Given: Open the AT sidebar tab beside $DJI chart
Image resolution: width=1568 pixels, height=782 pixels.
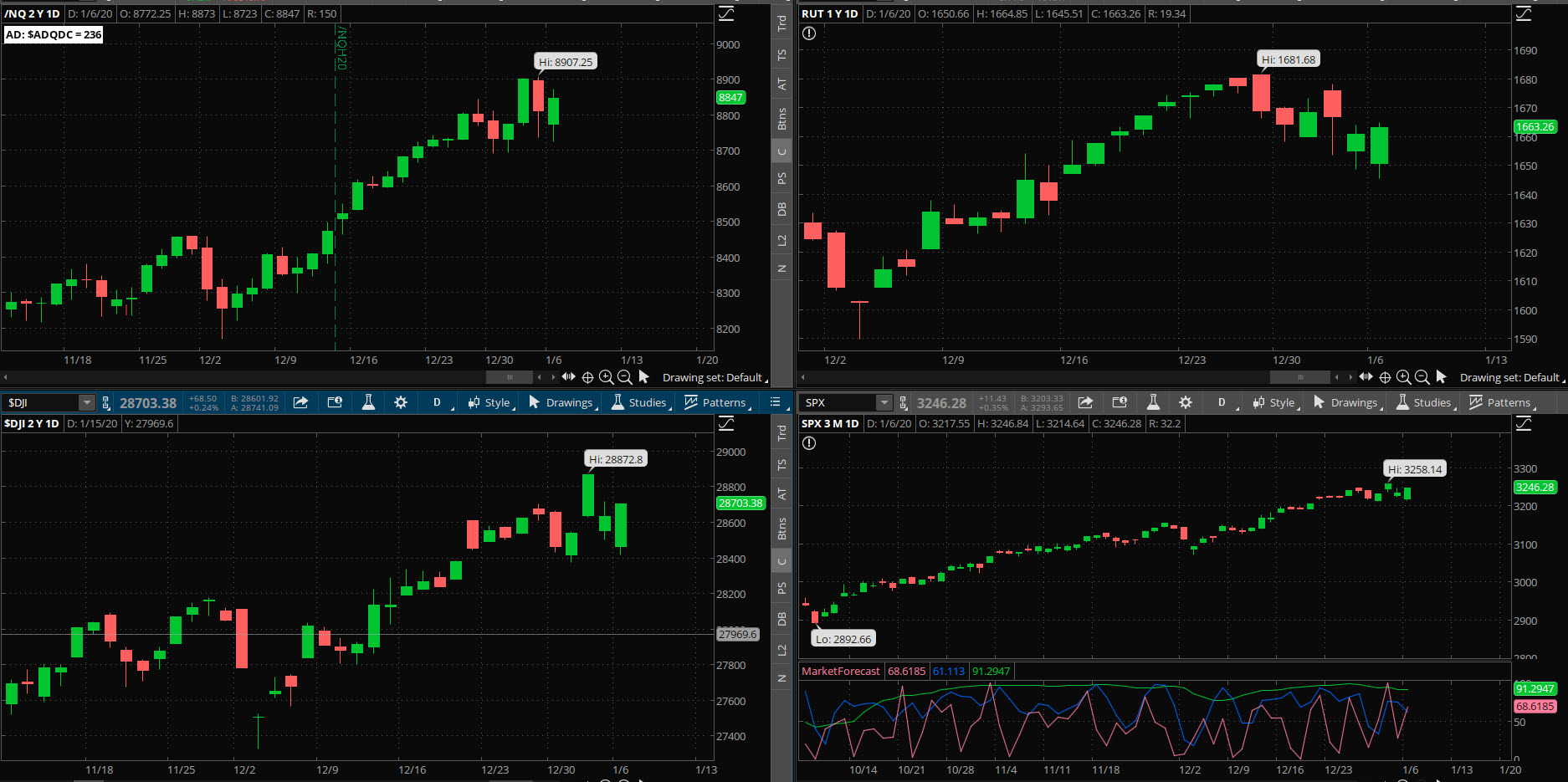Looking at the screenshot, I should point(781,493).
